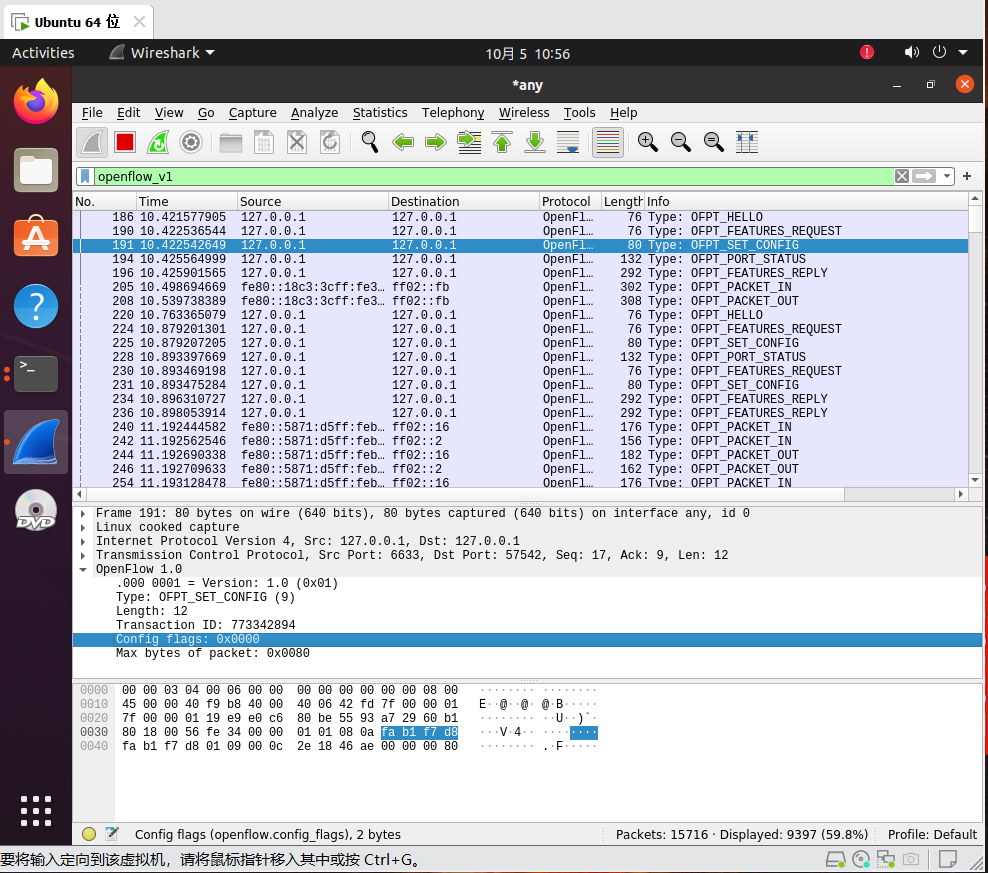Screen dimensions: 988x873
Task: Open the capture file properties icon in status bar
Action: pos(112,834)
